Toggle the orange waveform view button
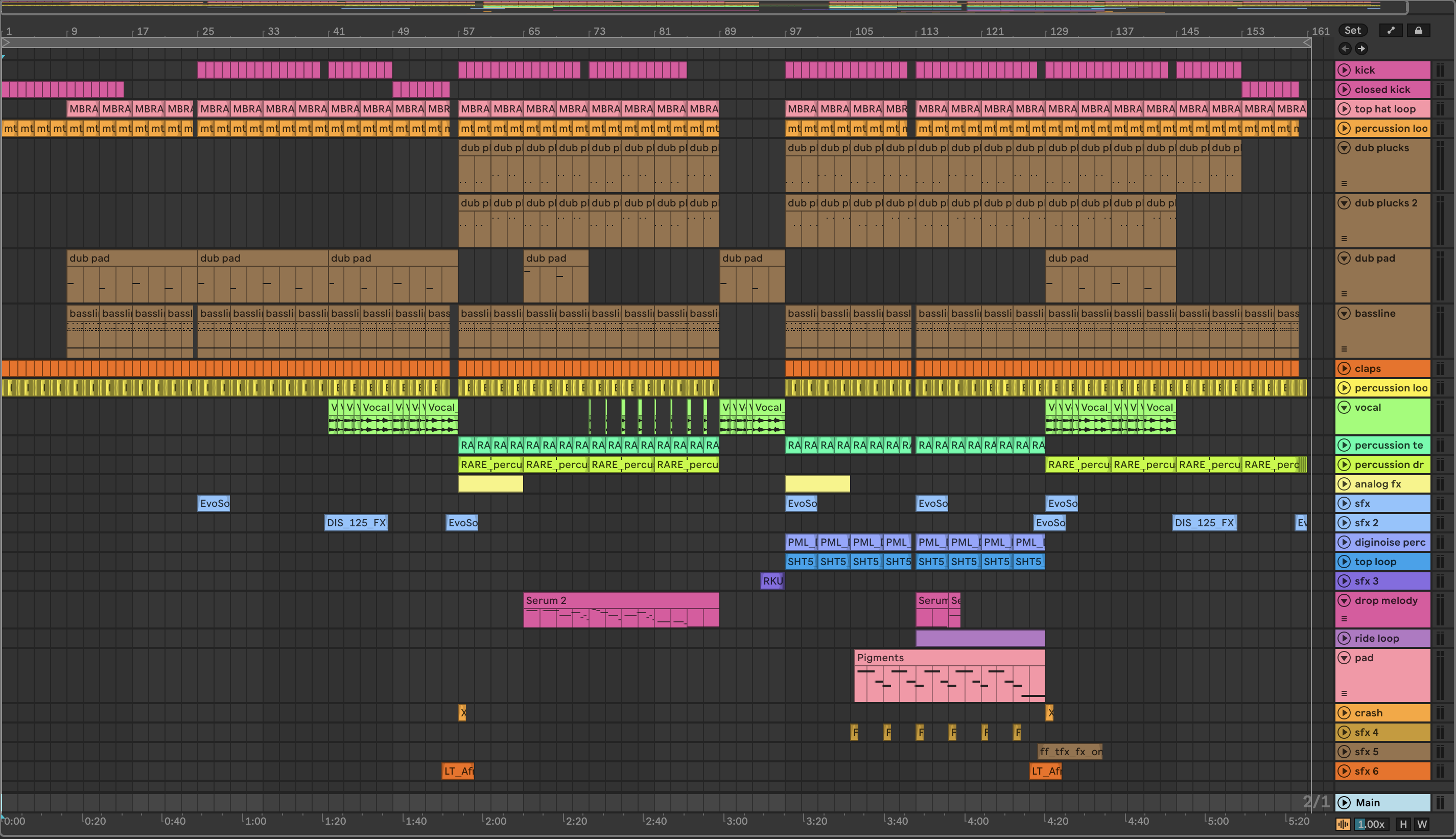This screenshot has height=839, width=1456. [x=1343, y=824]
